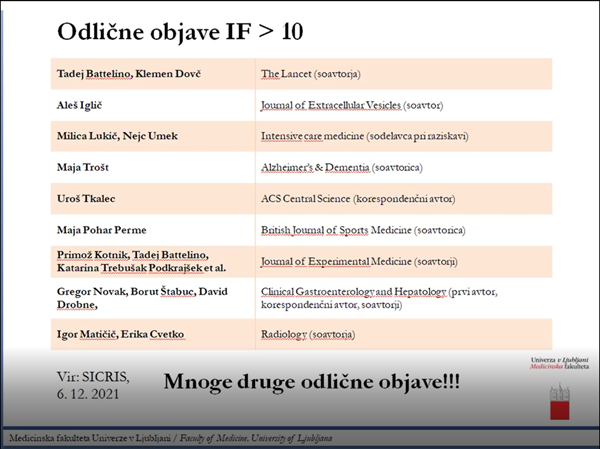Select the Aleš Iglič author cell

click(x=84, y=104)
